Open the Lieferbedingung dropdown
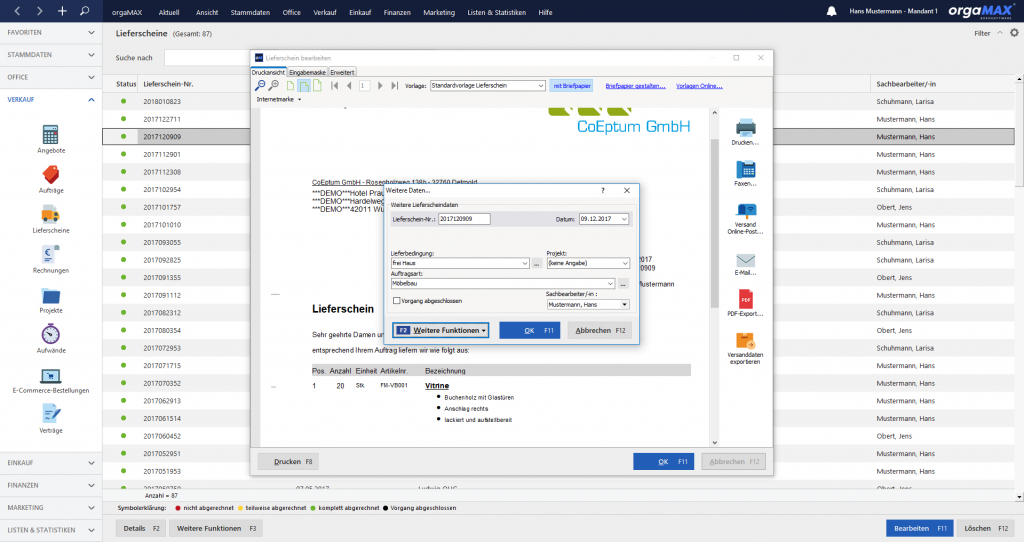 tap(524, 263)
